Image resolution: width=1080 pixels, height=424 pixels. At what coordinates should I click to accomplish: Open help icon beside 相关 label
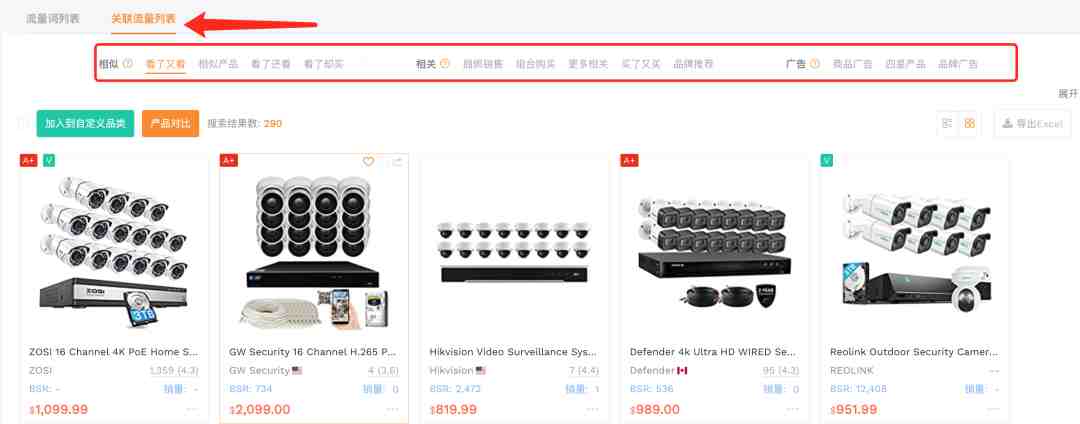[444, 64]
